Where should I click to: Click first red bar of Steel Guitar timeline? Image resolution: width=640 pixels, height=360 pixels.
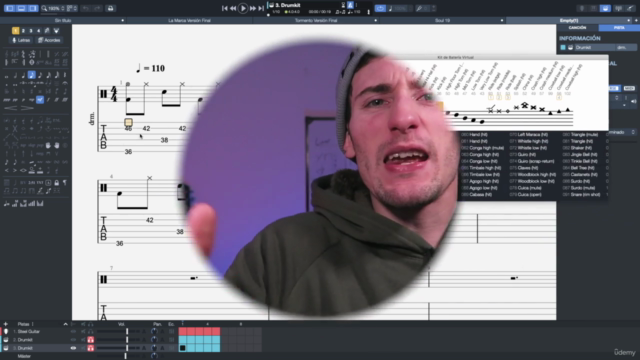pos(183,331)
